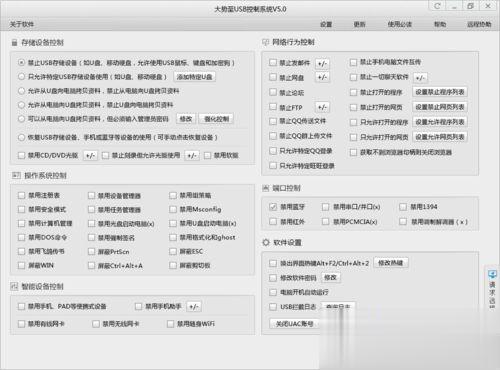
Task: Click +/- button next to 禁用手机助手
Action: 194,307
